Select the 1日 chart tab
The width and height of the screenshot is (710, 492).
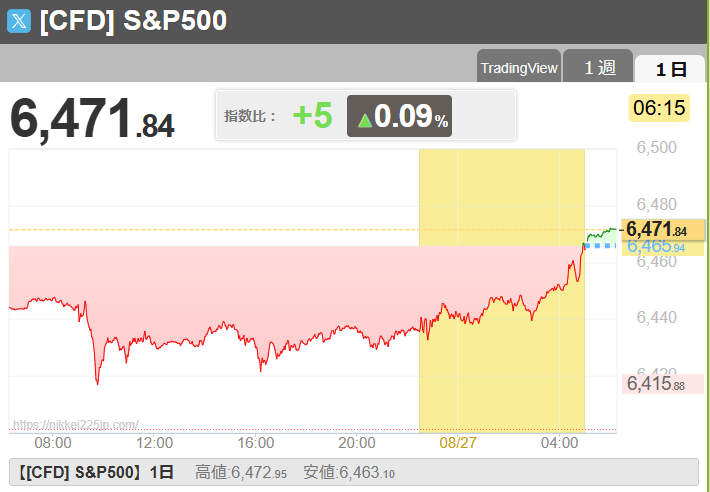pos(670,69)
